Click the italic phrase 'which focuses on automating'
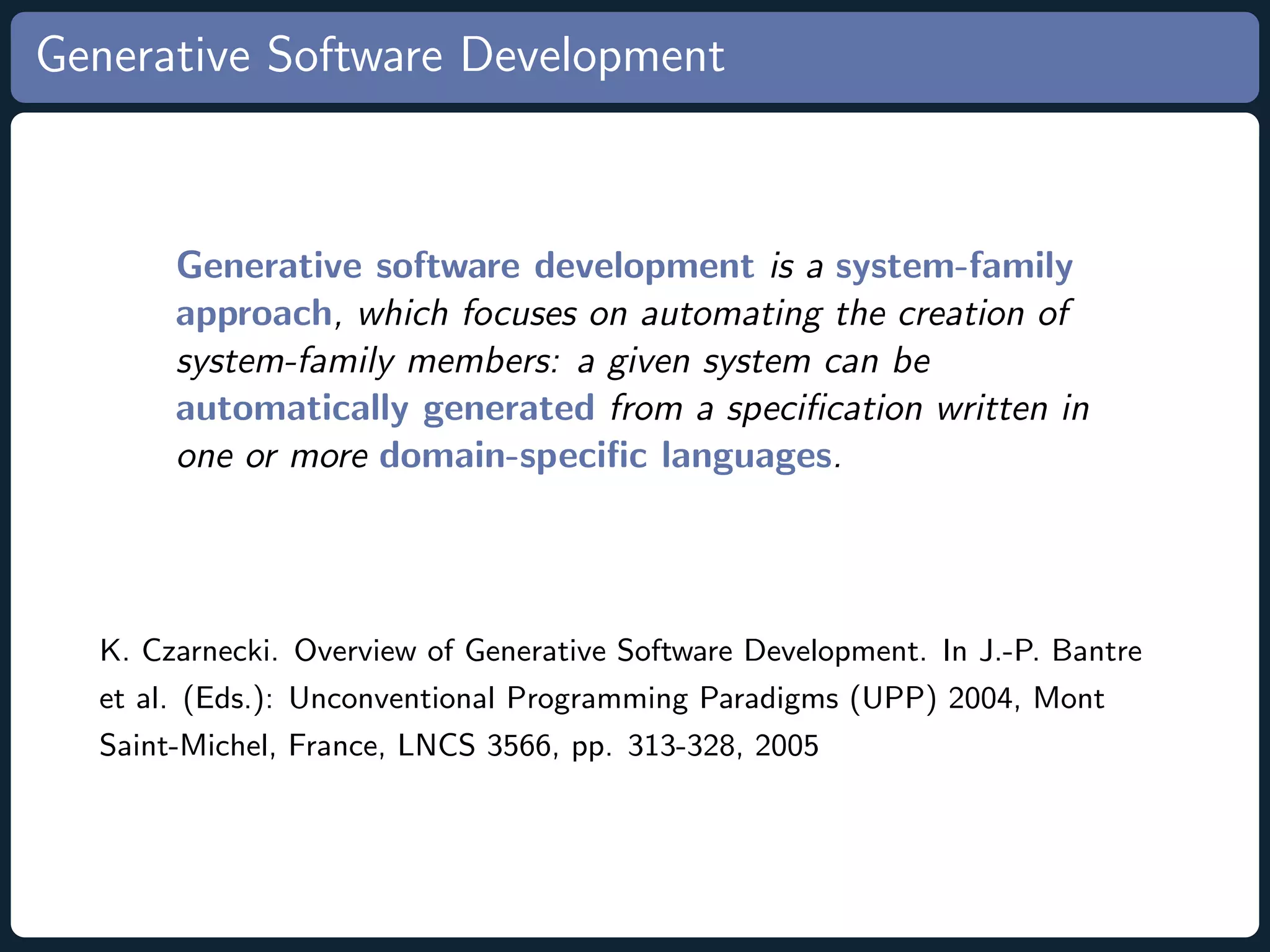The height and width of the screenshot is (952, 1270). [x=589, y=314]
